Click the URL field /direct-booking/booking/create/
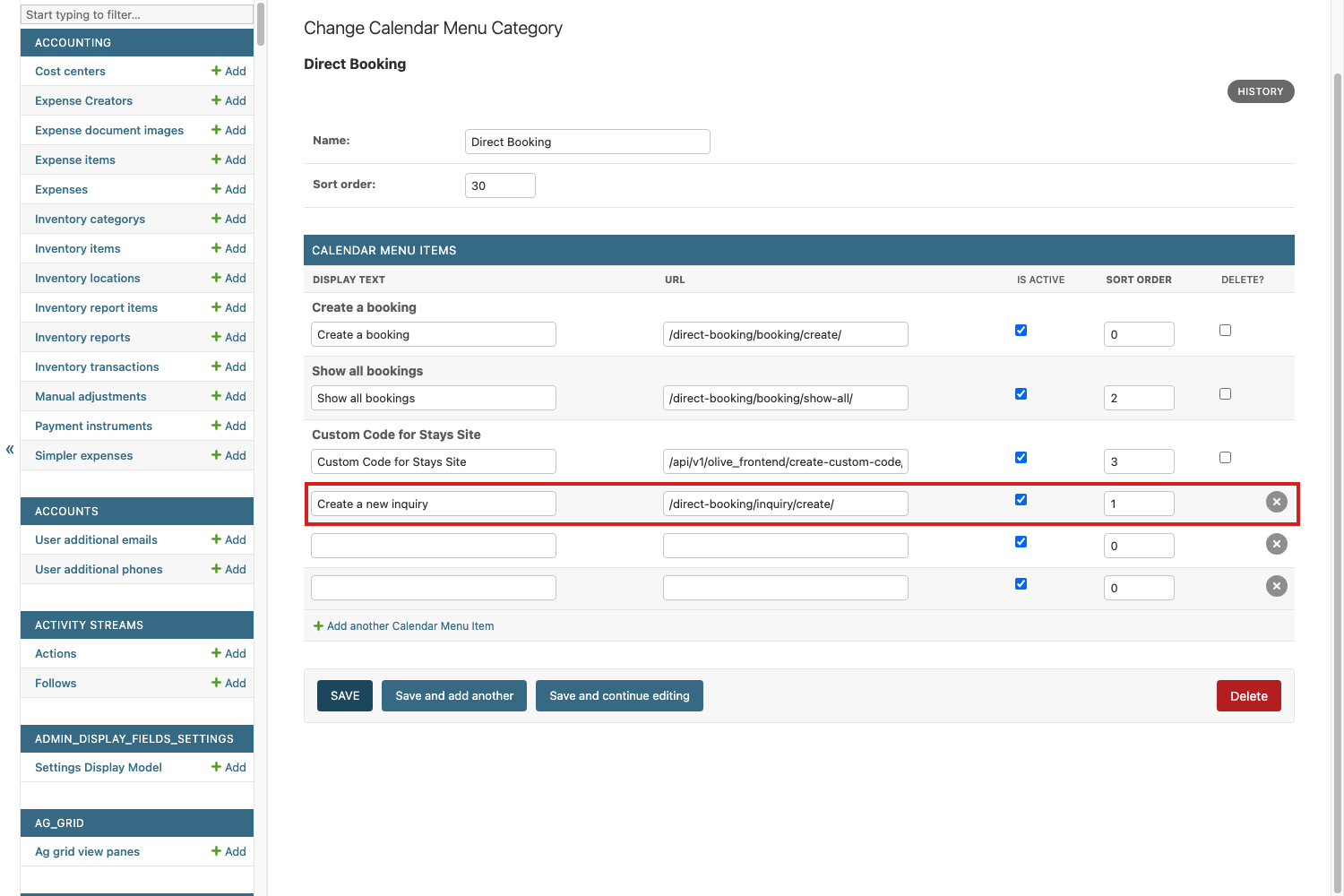The image size is (1344, 896). tap(786, 334)
